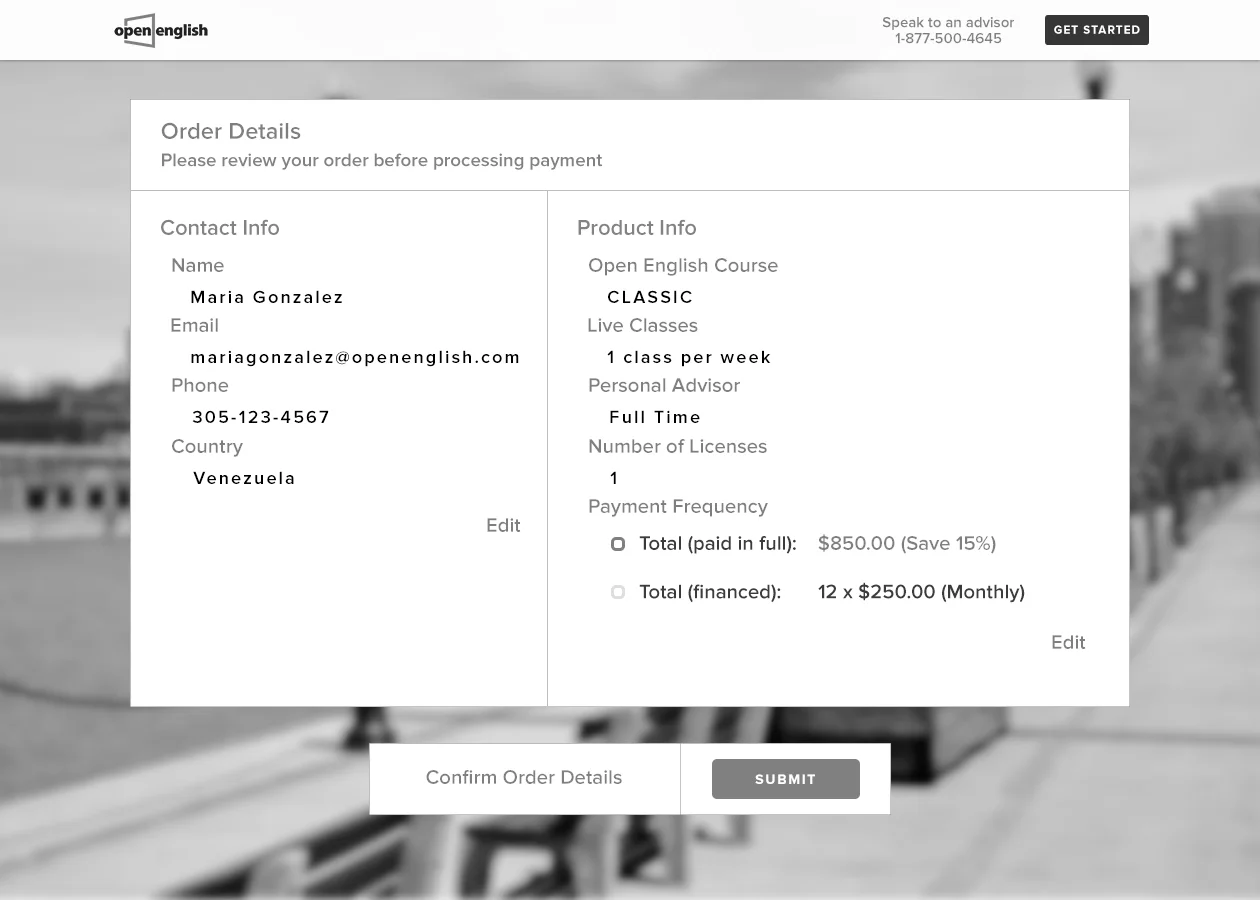Screen dimensions: 1260x900
Task: Click the Country field label
Action: pyautogui.click(x=207, y=446)
